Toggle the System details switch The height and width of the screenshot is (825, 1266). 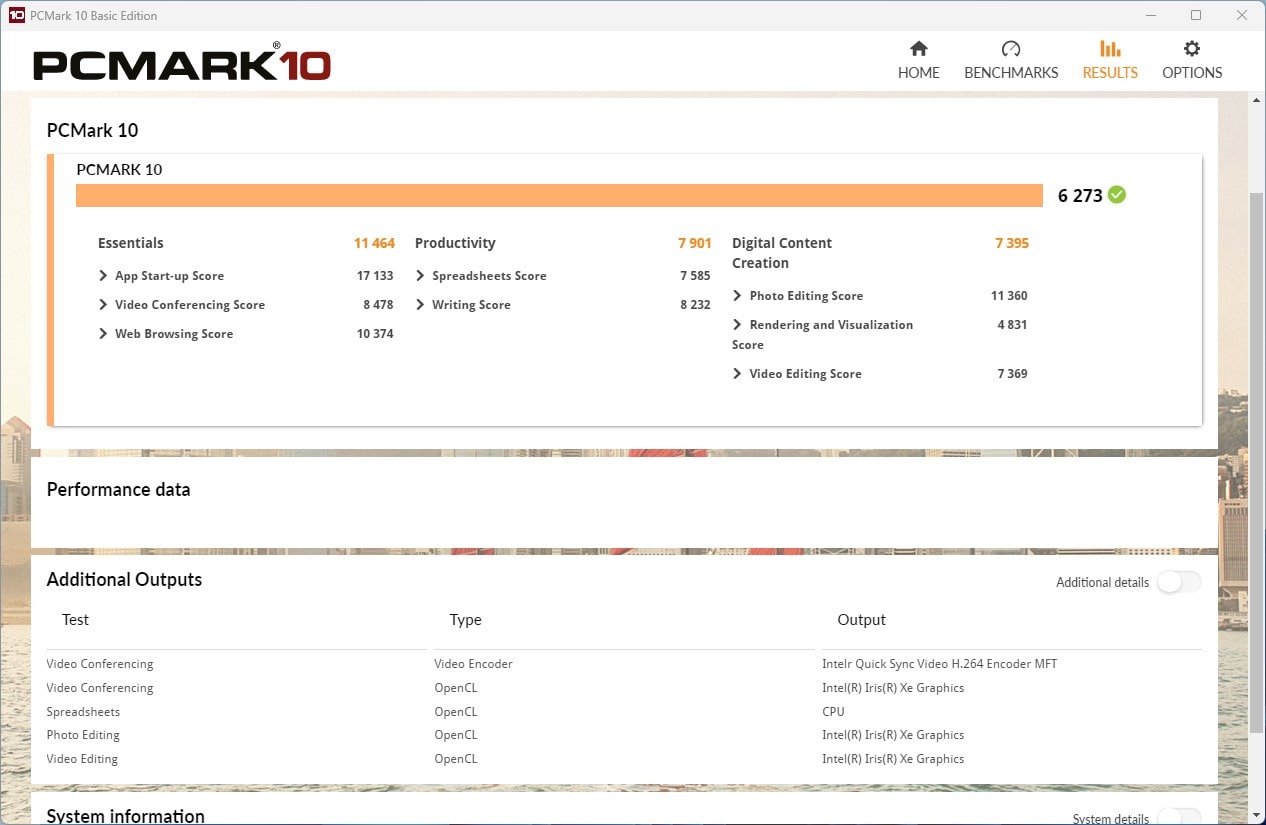coord(1179,818)
